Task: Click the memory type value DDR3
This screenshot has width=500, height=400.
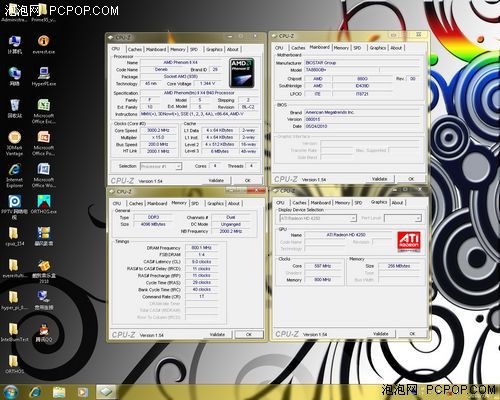Action: pos(153,217)
